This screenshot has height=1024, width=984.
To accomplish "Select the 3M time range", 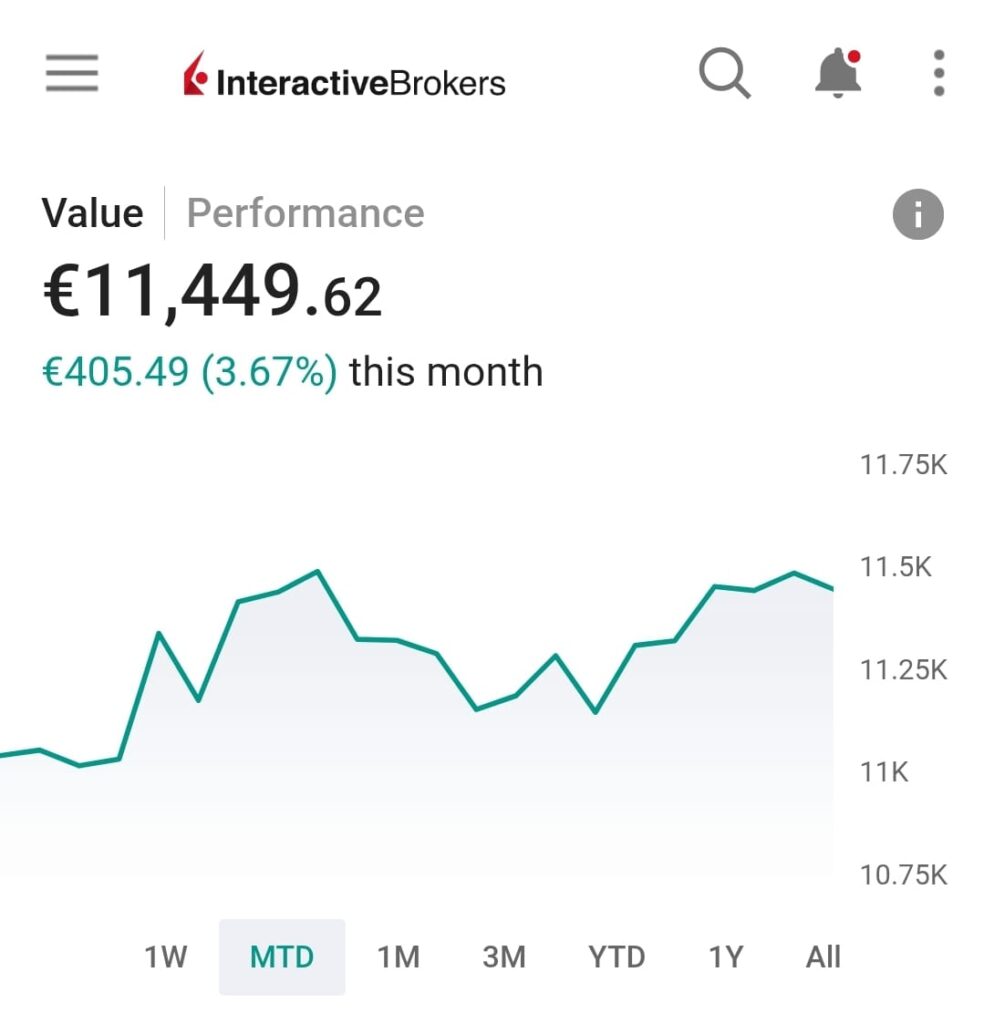I will pyautogui.click(x=504, y=957).
